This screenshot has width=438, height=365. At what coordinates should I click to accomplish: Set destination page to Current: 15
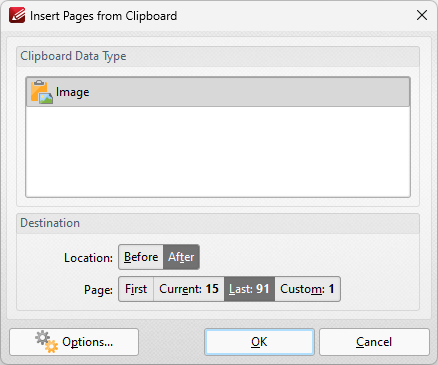pyautogui.click(x=189, y=289)
